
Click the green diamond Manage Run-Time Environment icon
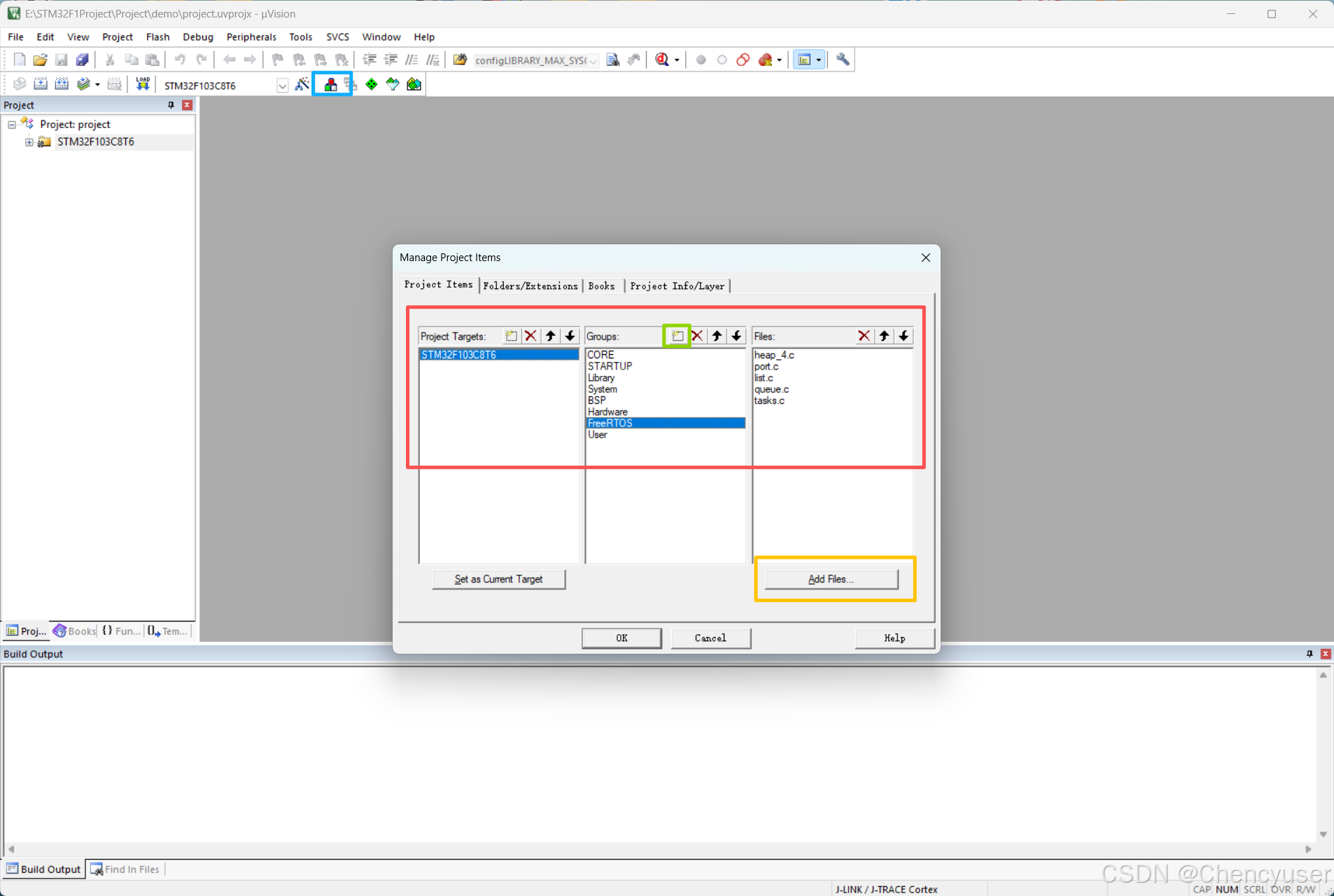(x=372, y=84)
